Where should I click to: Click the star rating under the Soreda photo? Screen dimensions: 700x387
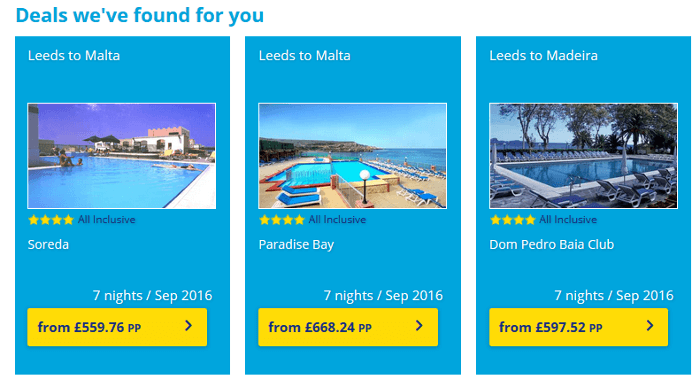[x=50, y=220]
